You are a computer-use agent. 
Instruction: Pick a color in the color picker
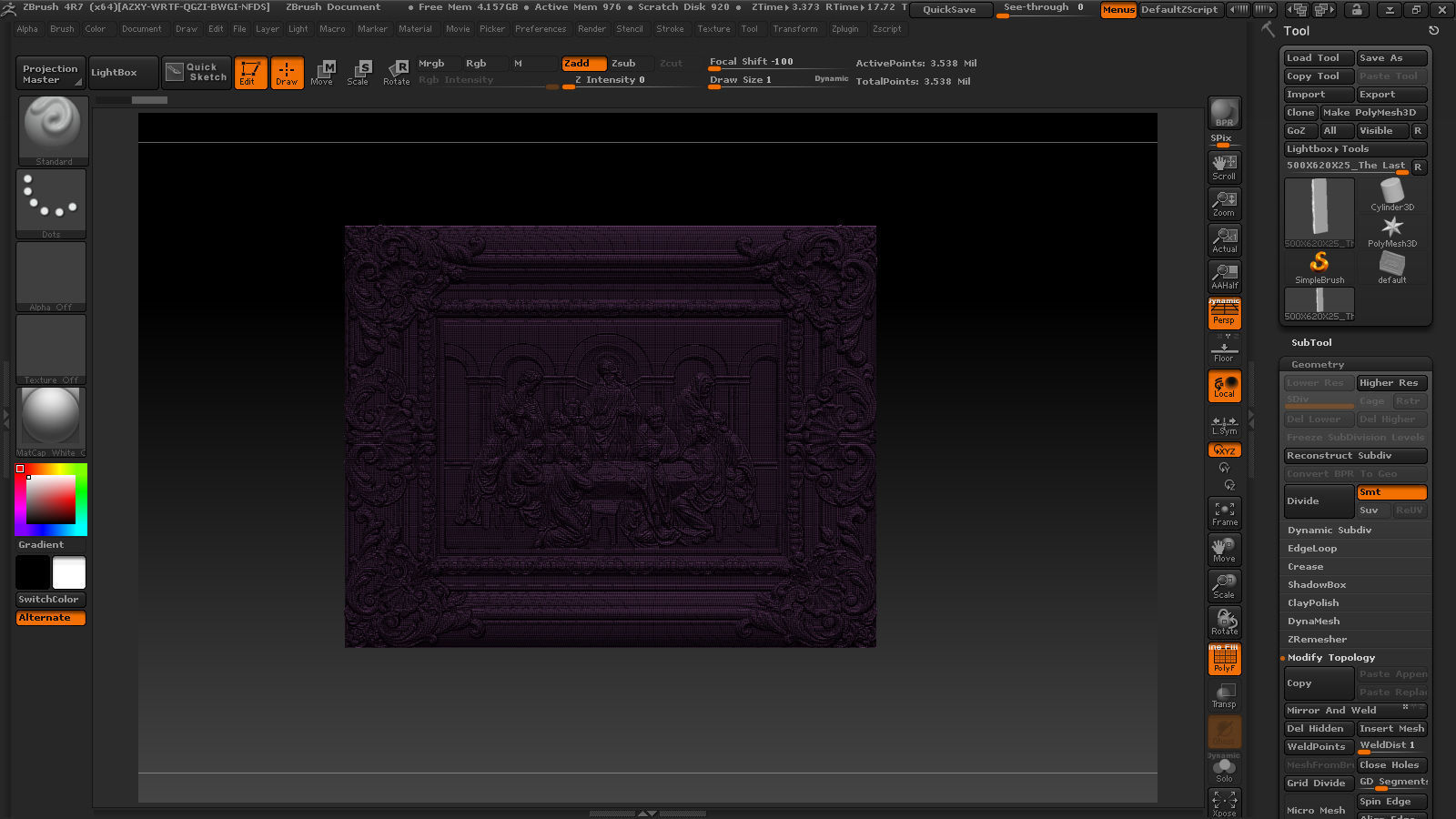pyautogui.click(x=51, y=500)
